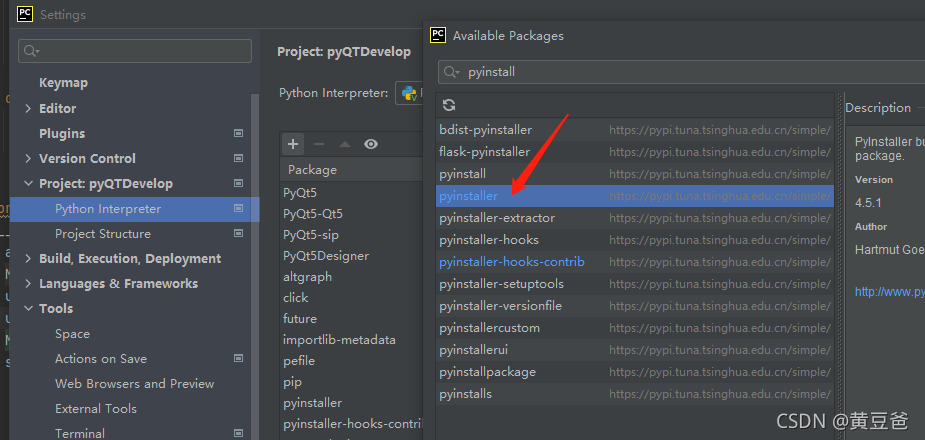Viewport: 925px width, 440px height.
Task: Select the PyQt5 row in installed packages
Action: coord(300,192)
